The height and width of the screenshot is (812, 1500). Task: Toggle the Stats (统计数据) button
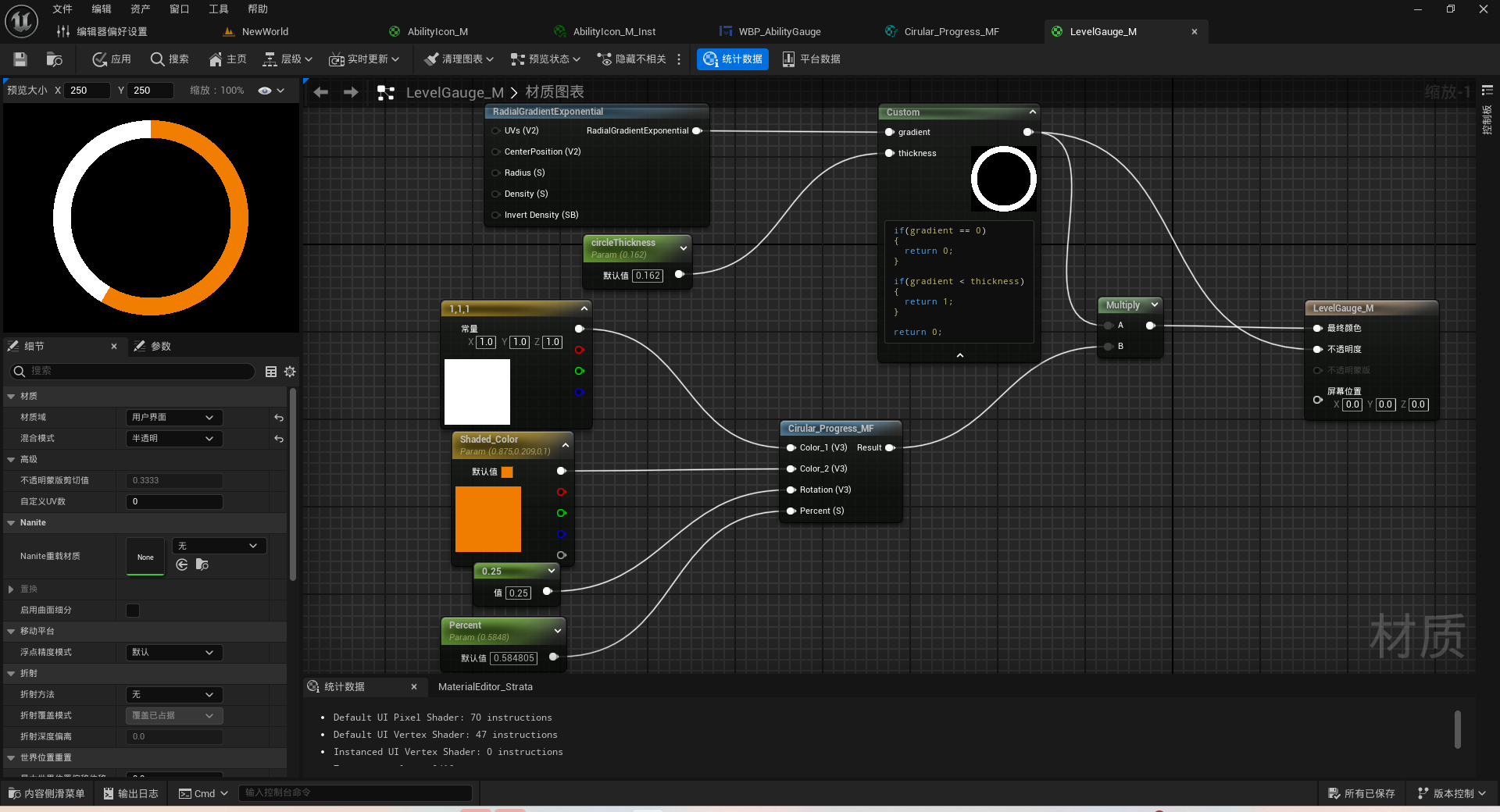(x=733, y=59)
